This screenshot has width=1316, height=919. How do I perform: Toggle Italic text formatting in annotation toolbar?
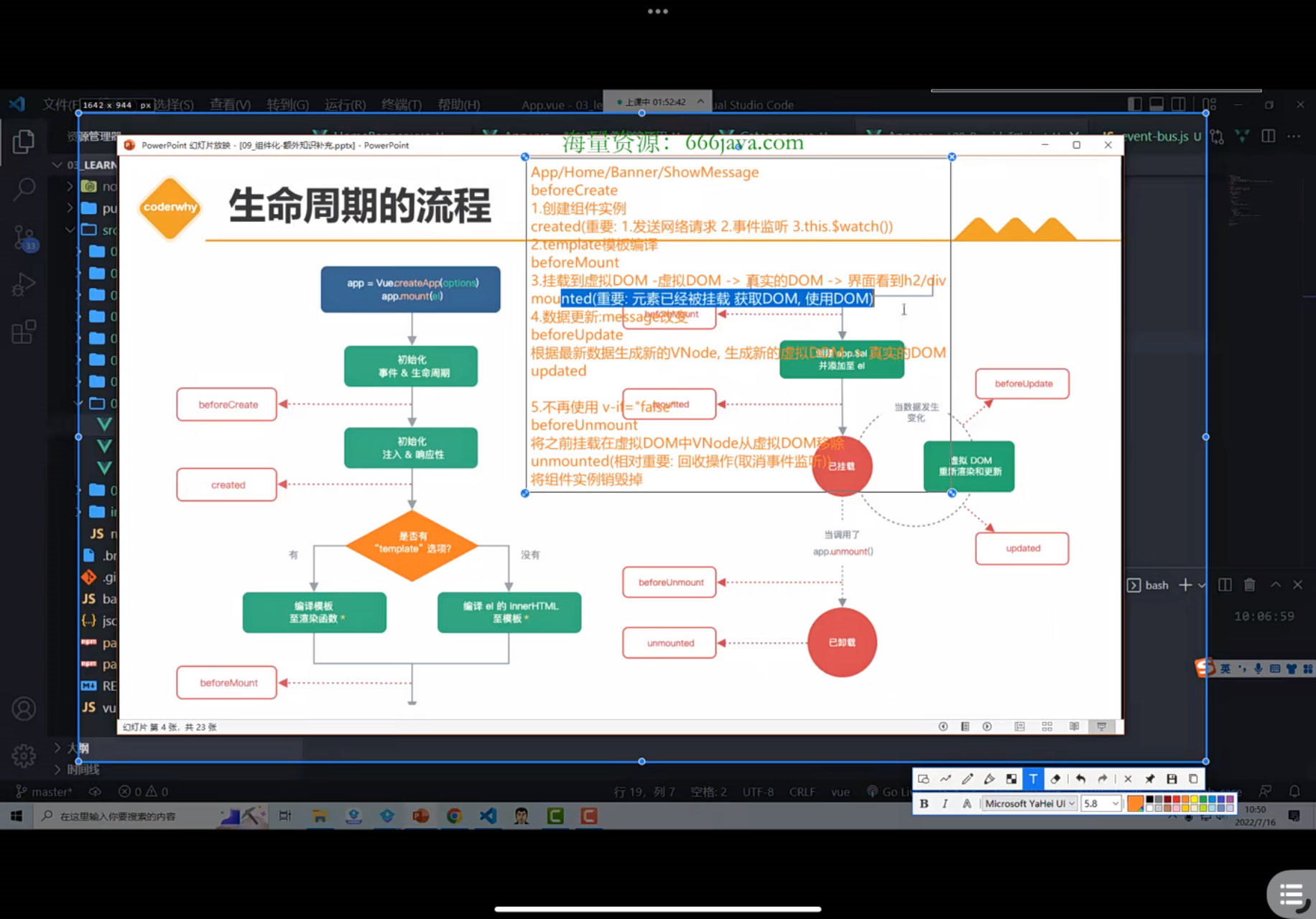[x=945, y=803]
